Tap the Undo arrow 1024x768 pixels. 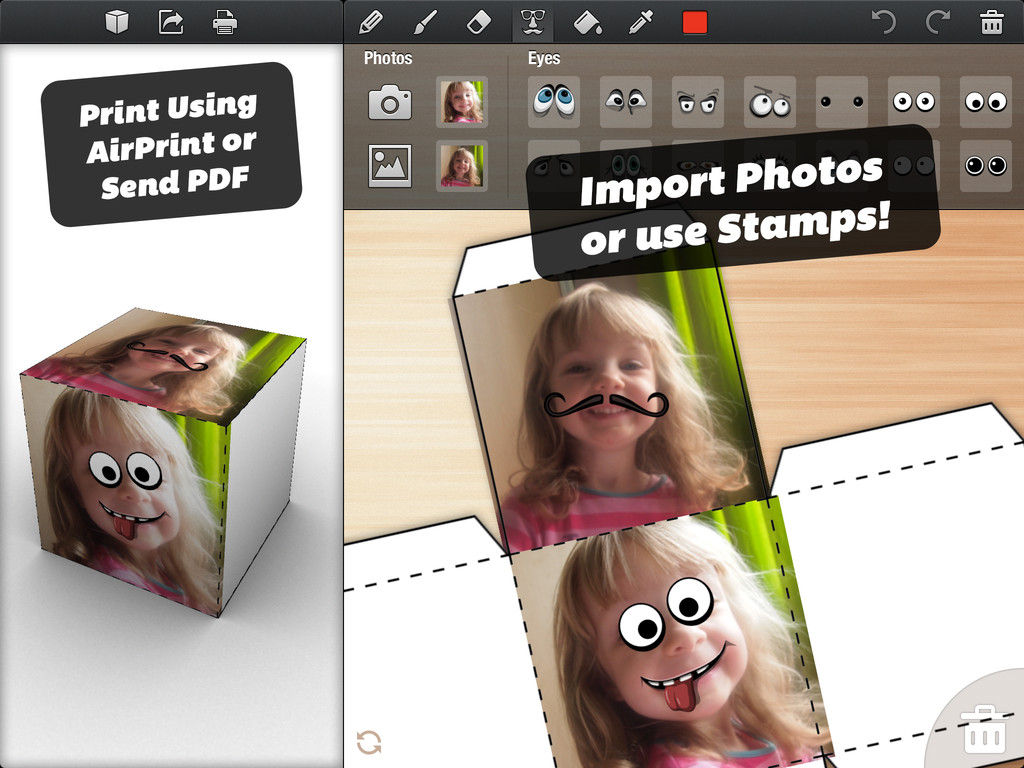click(x=884, y=22)
